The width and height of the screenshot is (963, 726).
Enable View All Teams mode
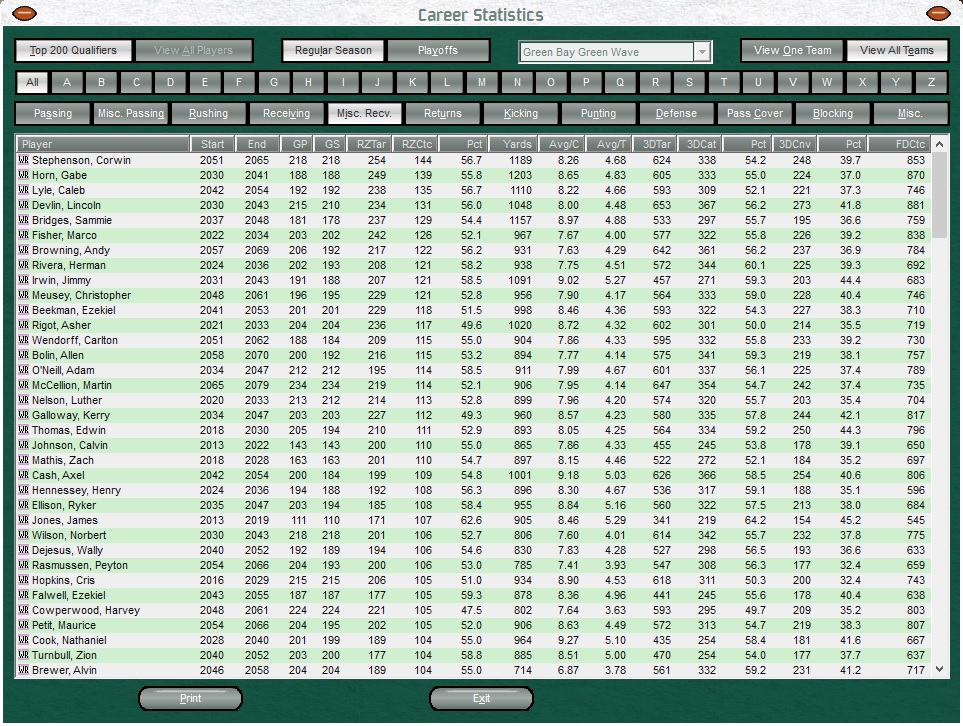pyautogui.click(x=896, y=51)
